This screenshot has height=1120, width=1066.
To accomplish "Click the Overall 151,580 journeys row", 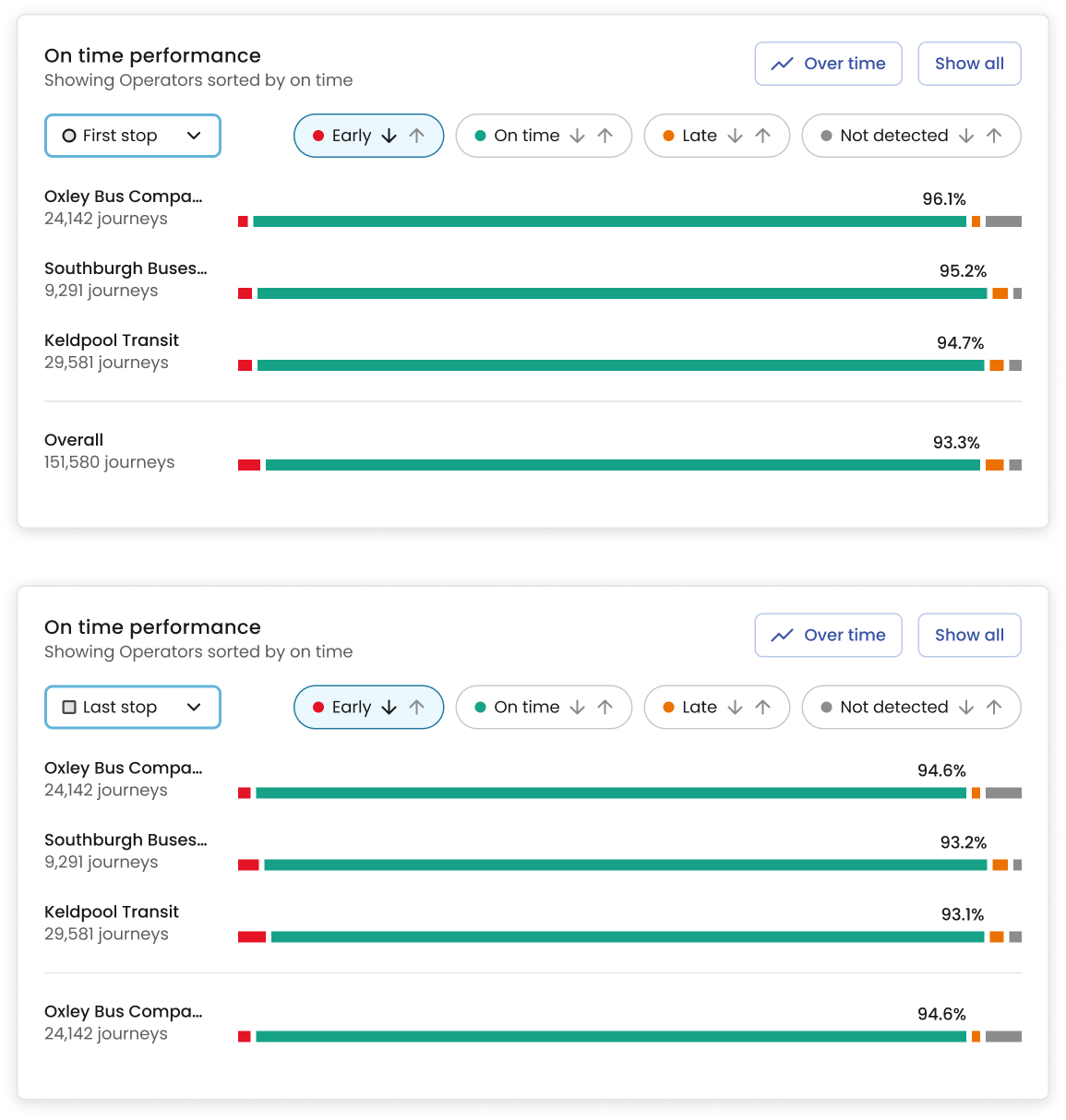I will 533,451.
